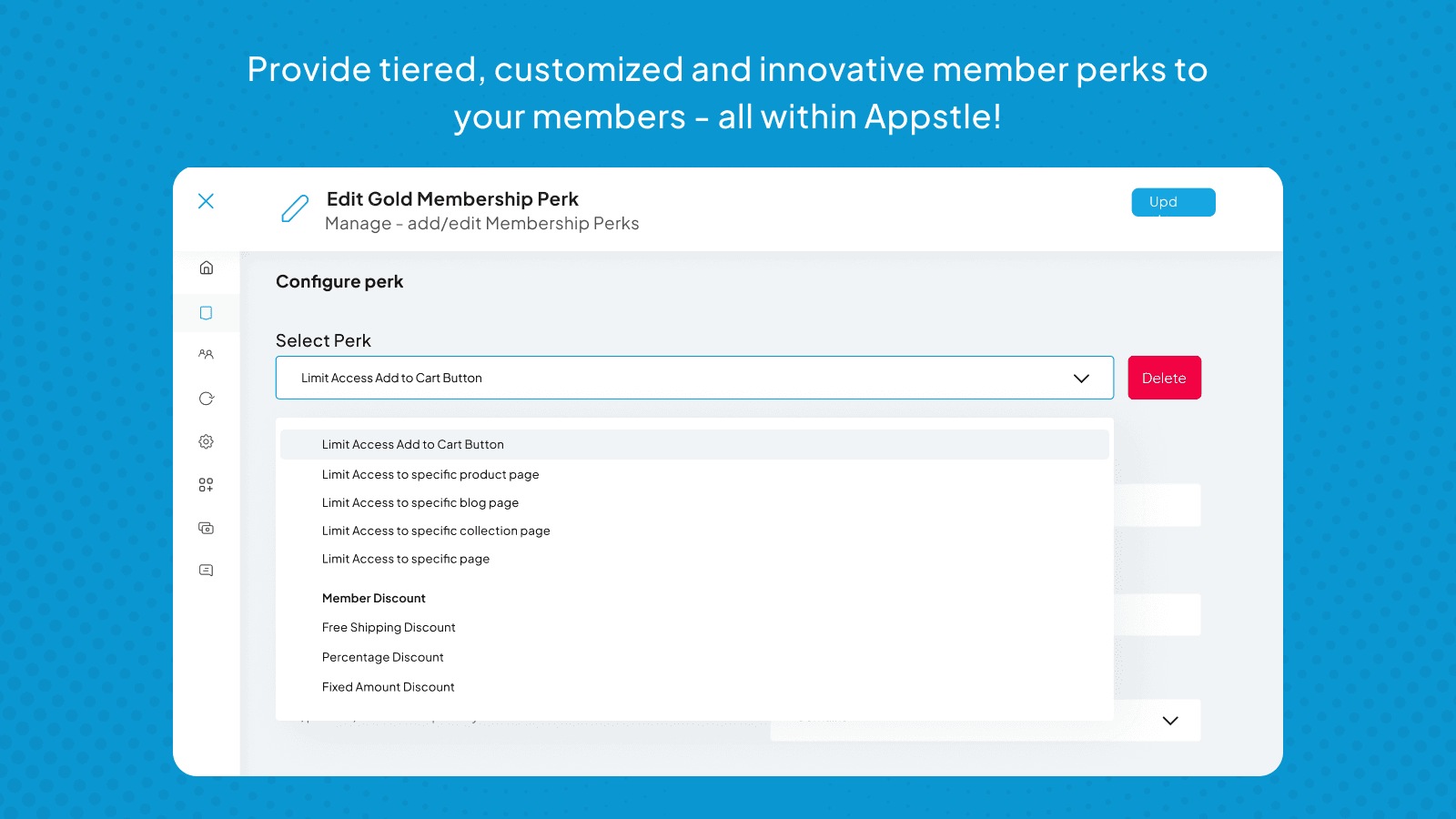Screen dimensions: 1456x819
Task: Choose 'Fixed Amount Discount' from the options
Action: (x=388, y=686)
